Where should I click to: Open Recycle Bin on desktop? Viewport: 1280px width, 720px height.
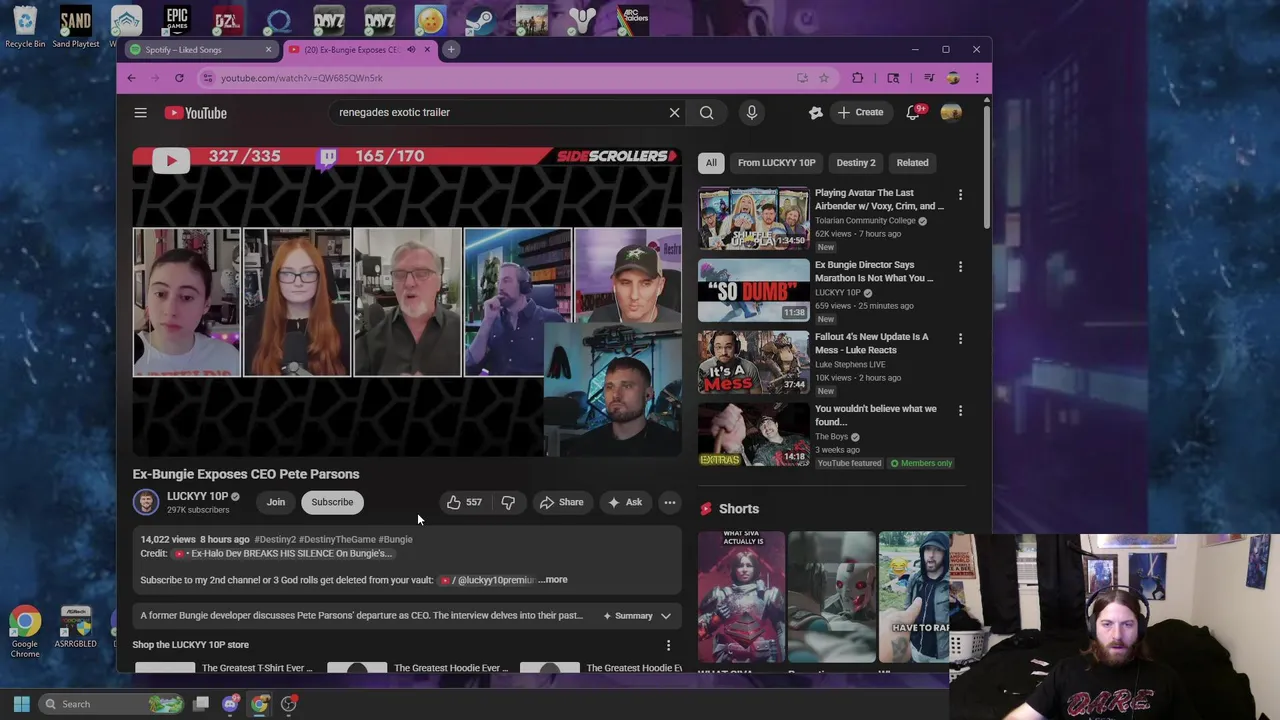pyautogui.click(x=25, y=26)
